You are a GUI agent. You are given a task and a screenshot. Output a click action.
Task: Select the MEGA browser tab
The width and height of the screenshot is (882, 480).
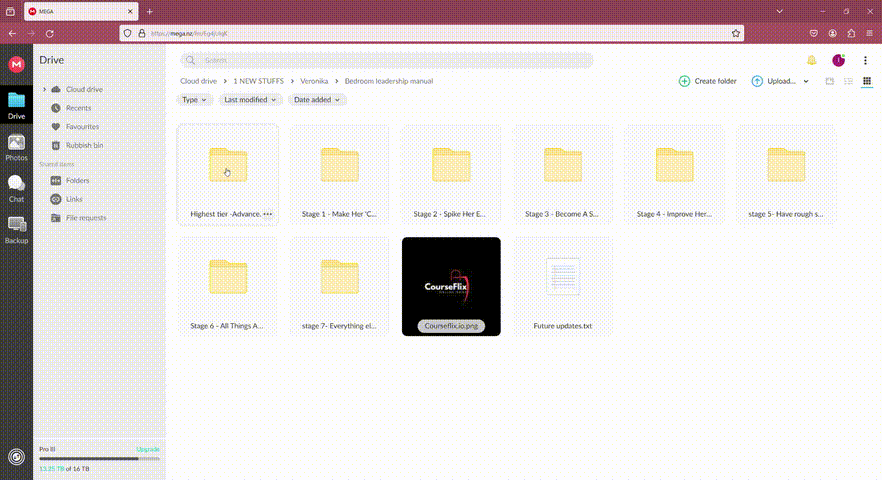(x=81, y=11)
